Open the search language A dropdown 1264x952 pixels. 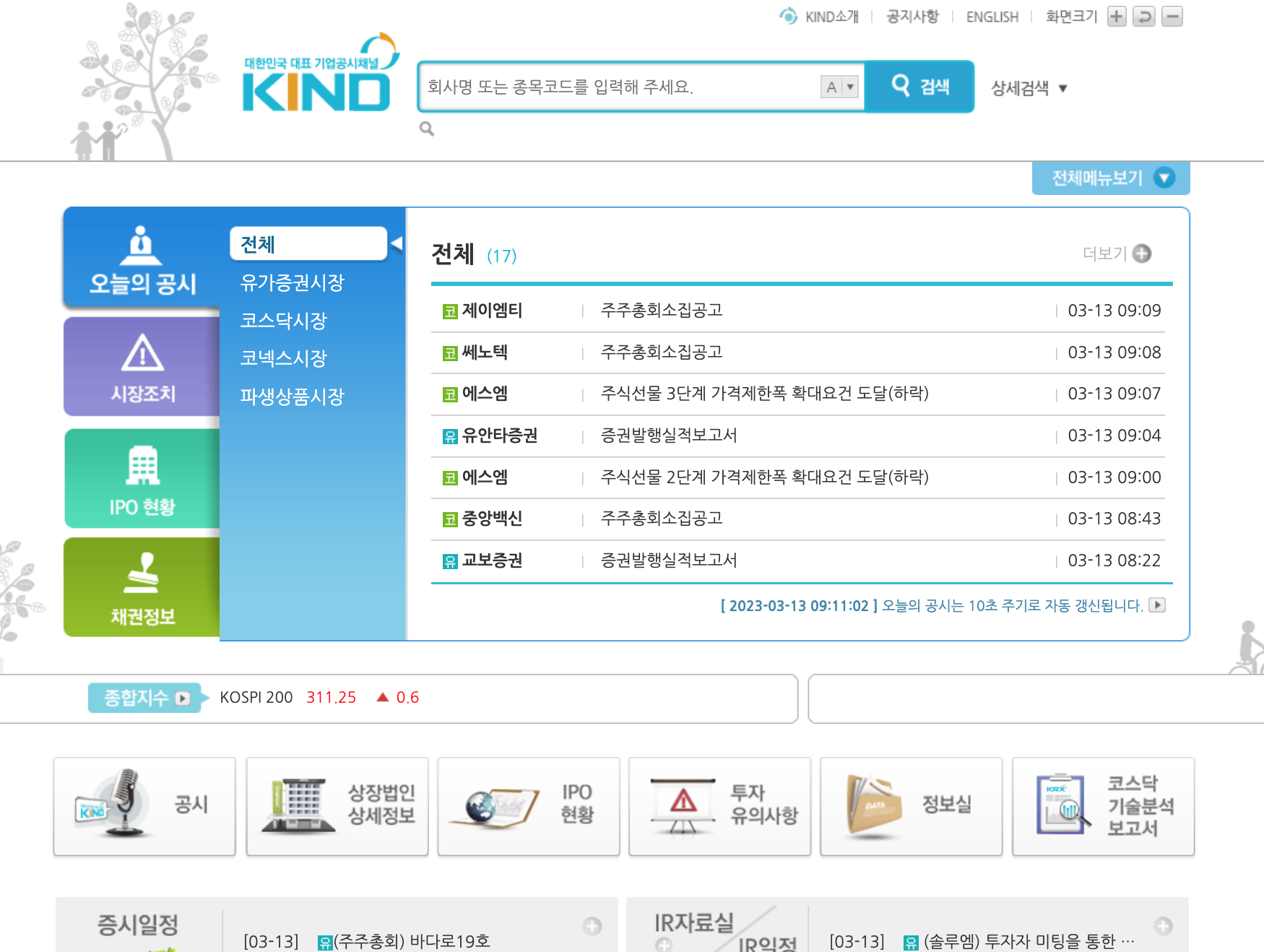[840, 87]
